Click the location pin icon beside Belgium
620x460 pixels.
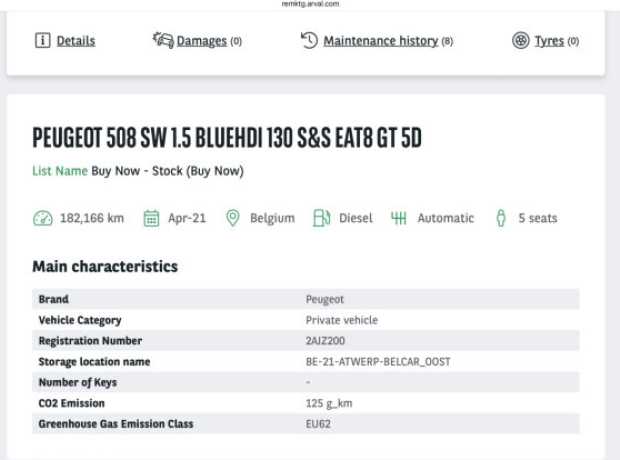[x=232, y=218]
